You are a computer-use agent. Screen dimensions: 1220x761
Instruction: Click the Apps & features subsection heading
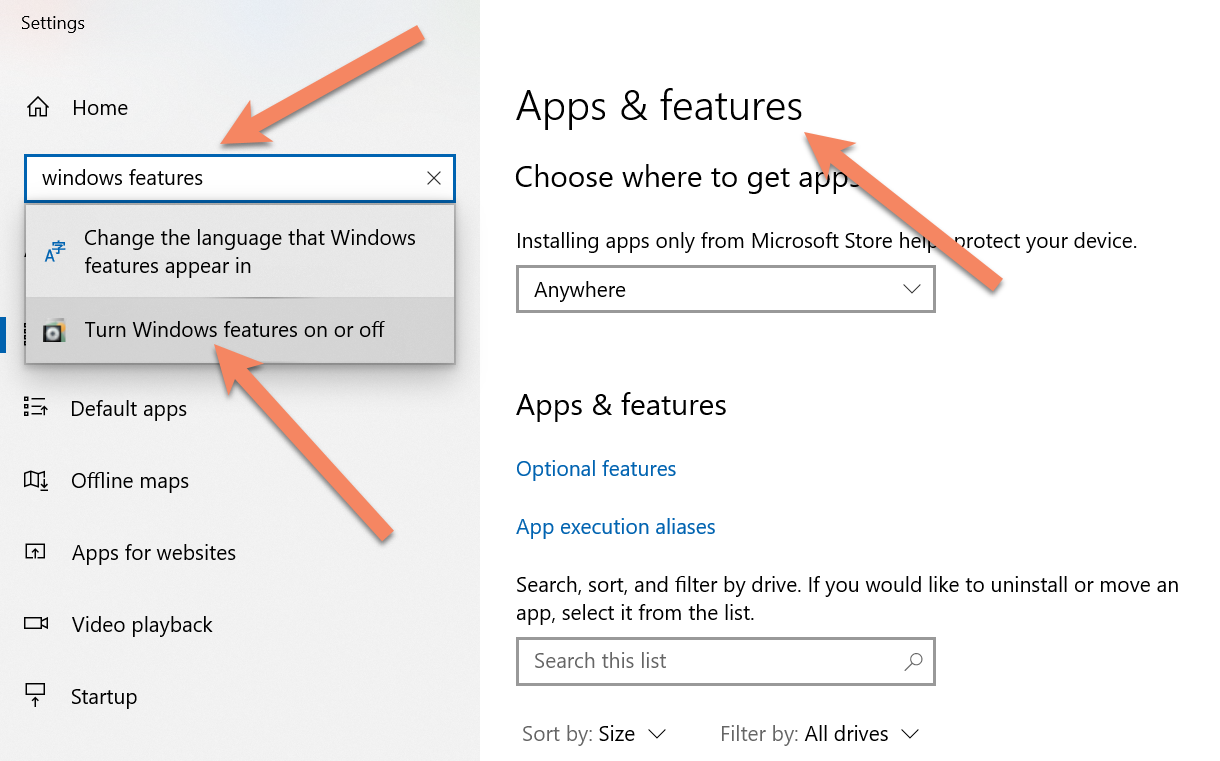(x=621, y=405)
